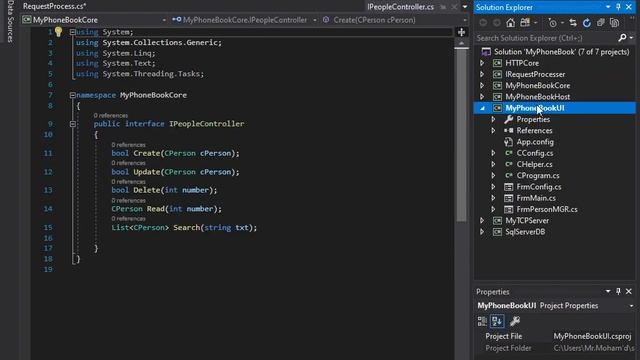This screenshot has width=640, height=360.
Task: Select Alphabetical sort in Properties panel
Action: (x=497, y=321)
